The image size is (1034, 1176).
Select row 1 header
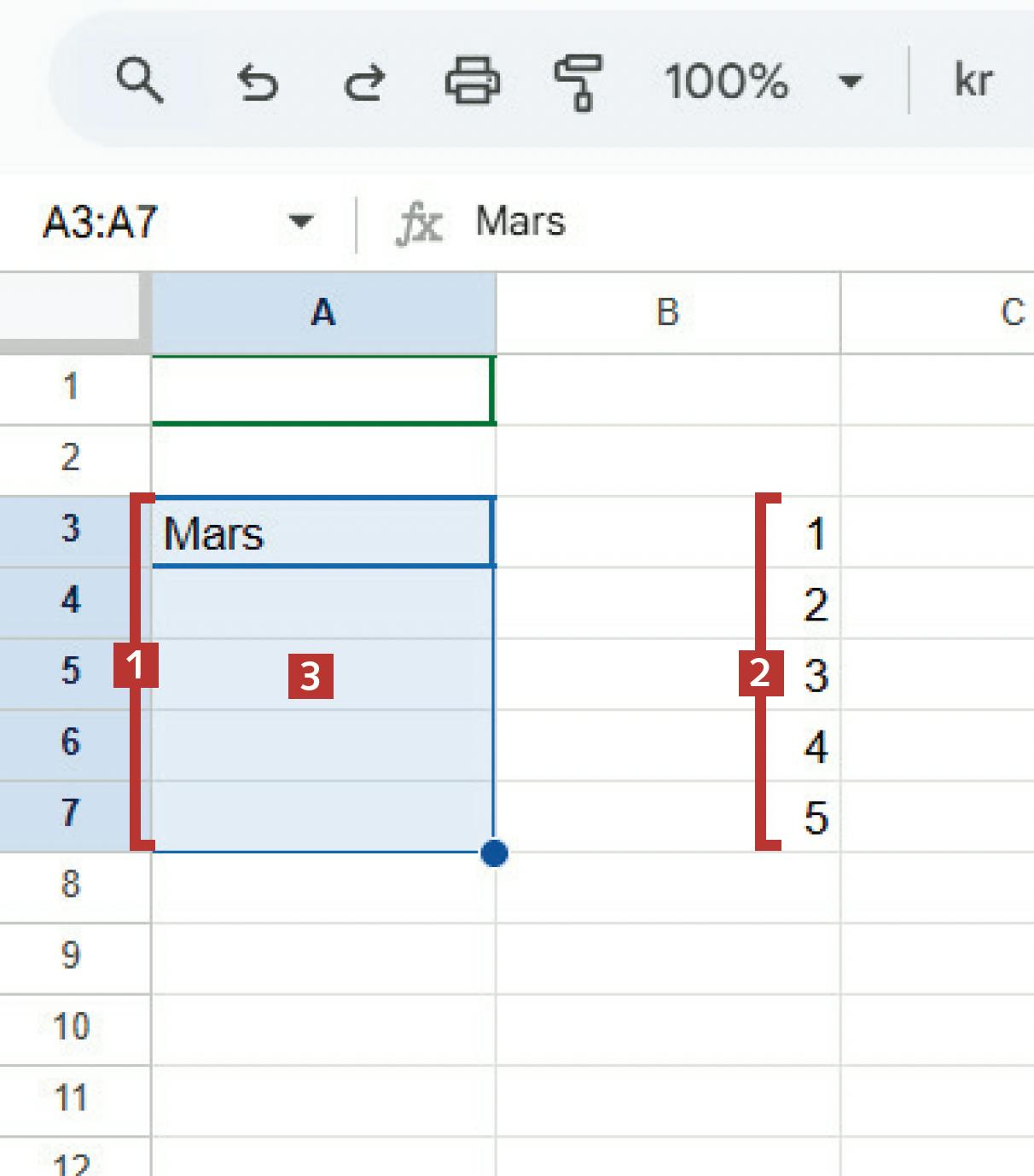[71, 387]
